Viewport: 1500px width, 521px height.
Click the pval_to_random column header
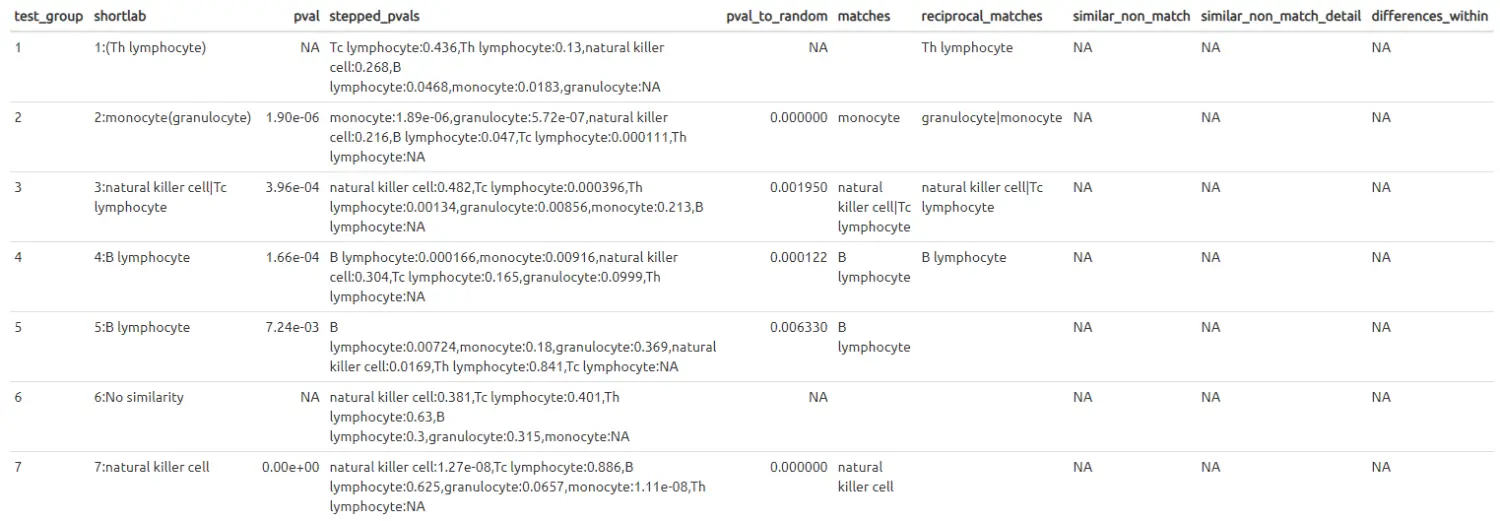777,16
